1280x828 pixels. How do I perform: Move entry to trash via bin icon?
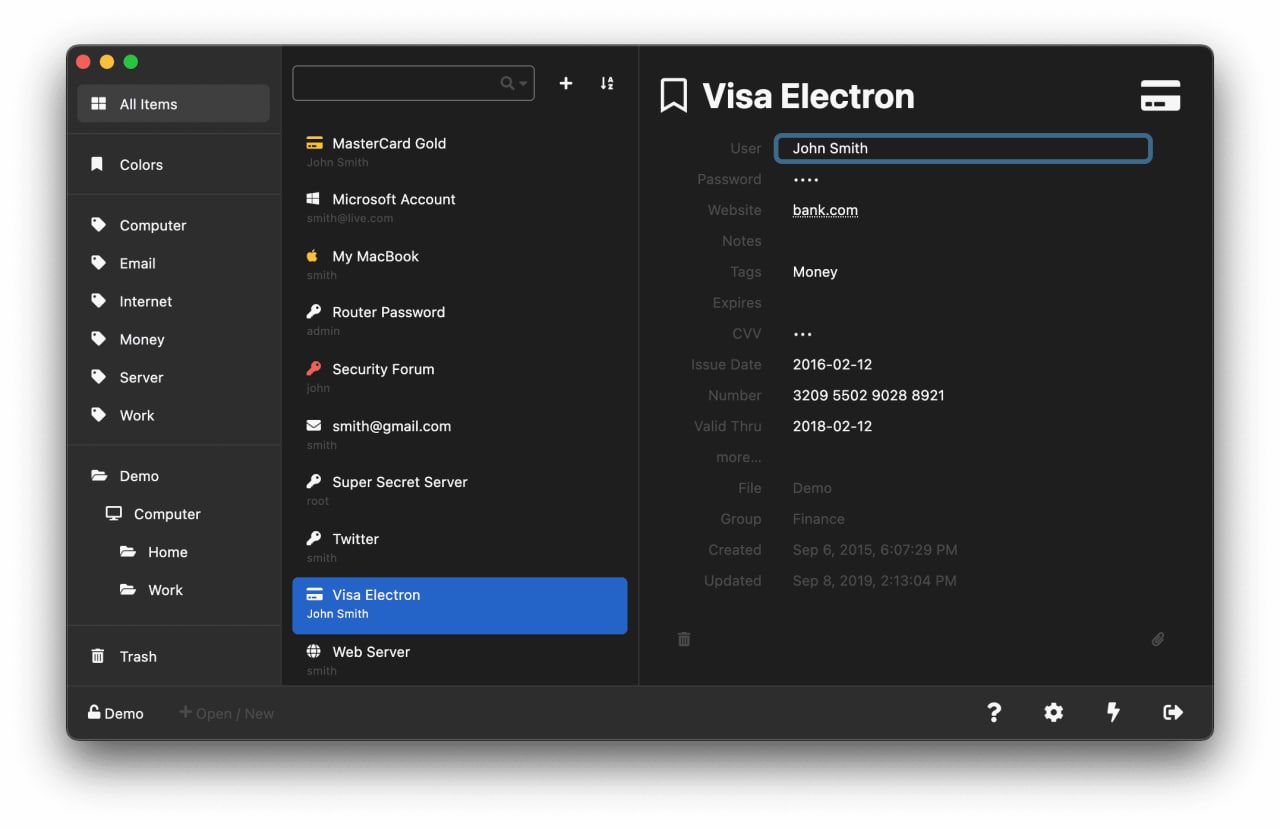pos(684,639)
